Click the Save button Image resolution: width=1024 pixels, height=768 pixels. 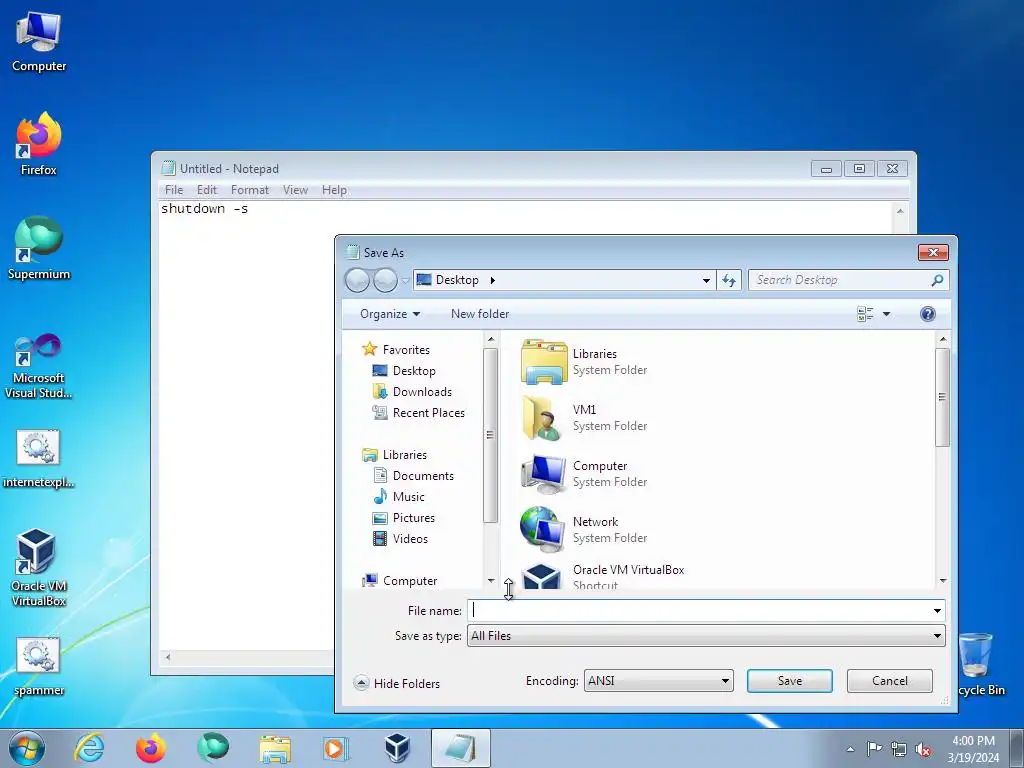click(x=790, y=680)
